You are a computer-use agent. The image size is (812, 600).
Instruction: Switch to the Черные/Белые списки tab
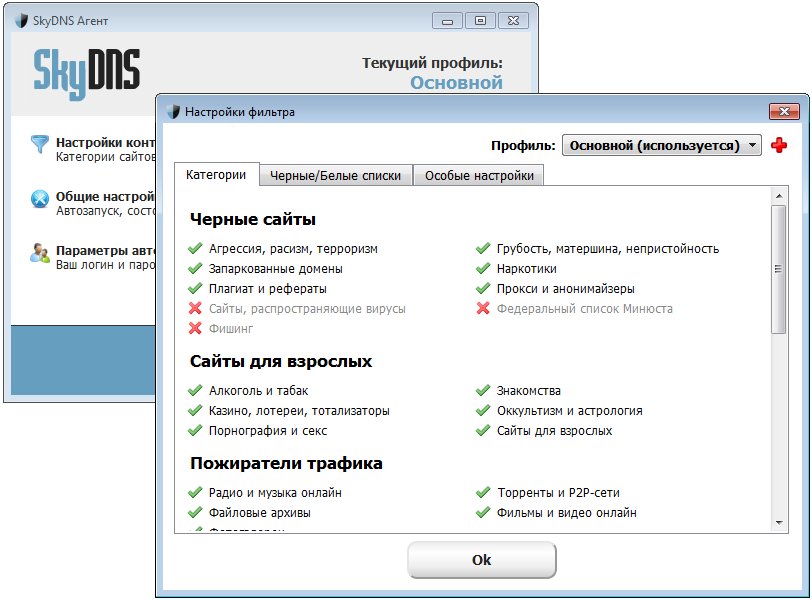tap(336, 176)
